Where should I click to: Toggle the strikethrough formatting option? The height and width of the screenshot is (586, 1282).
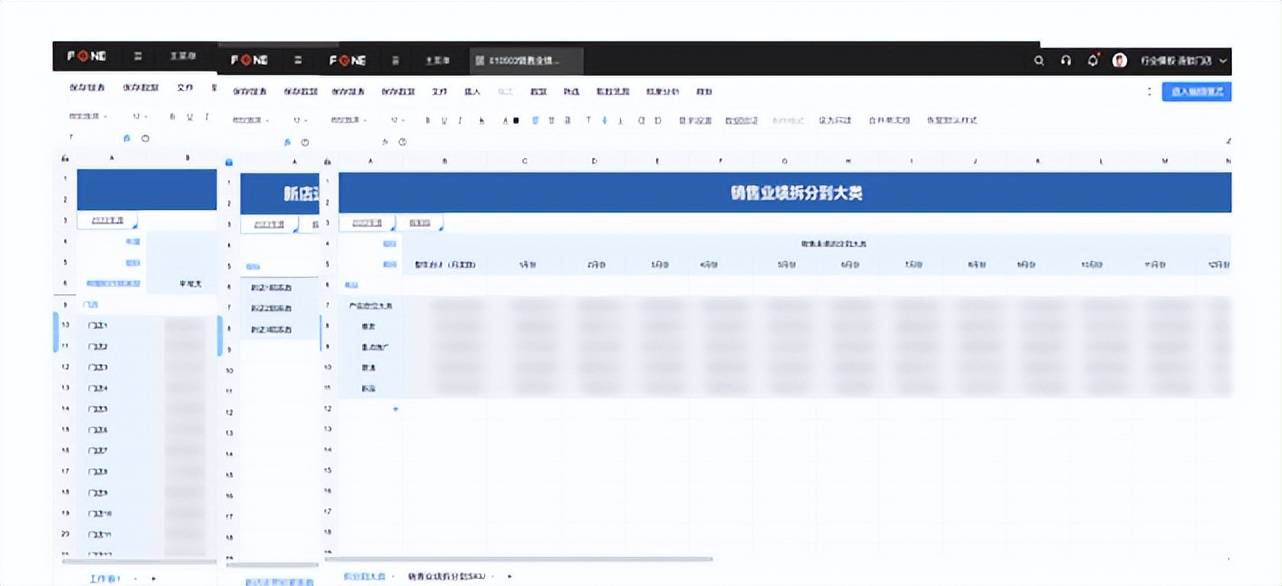(x=481, y=120)
